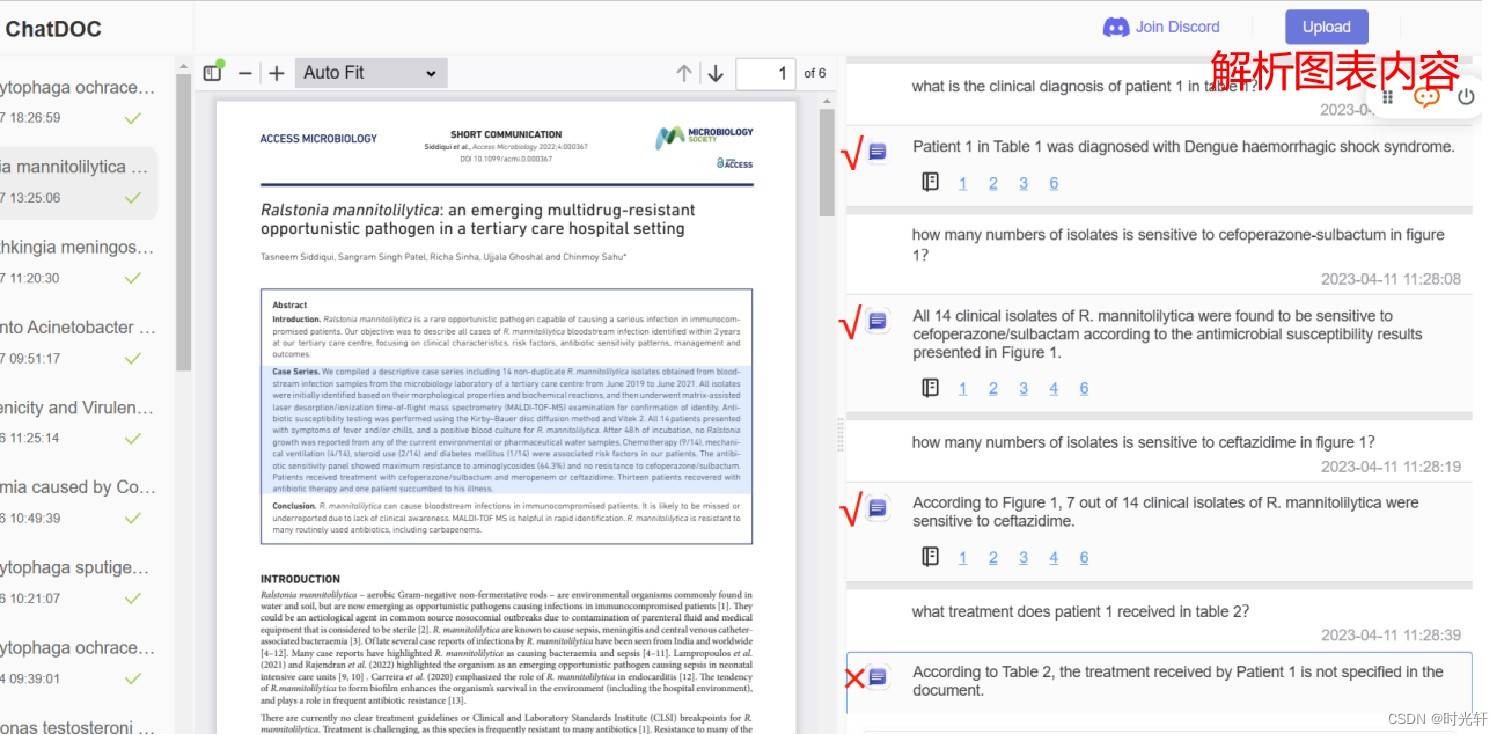Open page 6 link under cefoperazone/sulbactam answer
Screen dimensions: 1503x735
[1084, 388]
